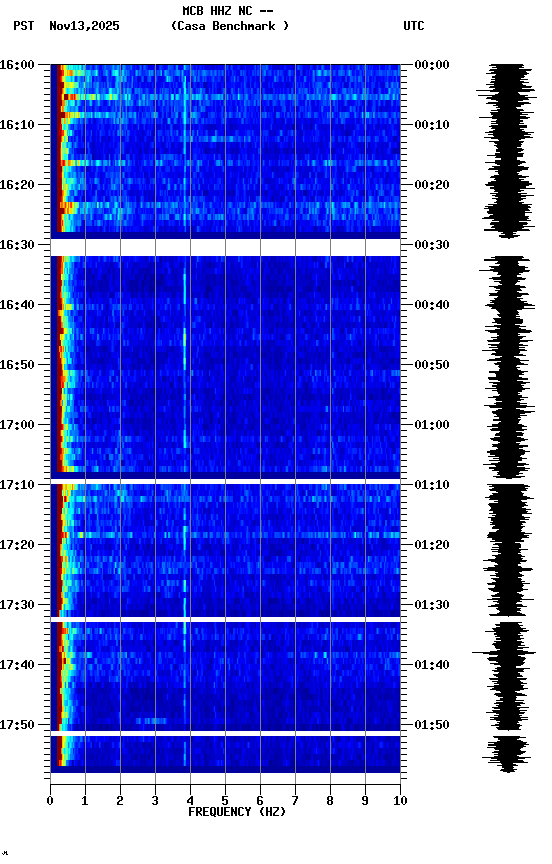Click the '17:00' PST time label
The height and width of the screenshot is (864, 552).
coord(17,425)
